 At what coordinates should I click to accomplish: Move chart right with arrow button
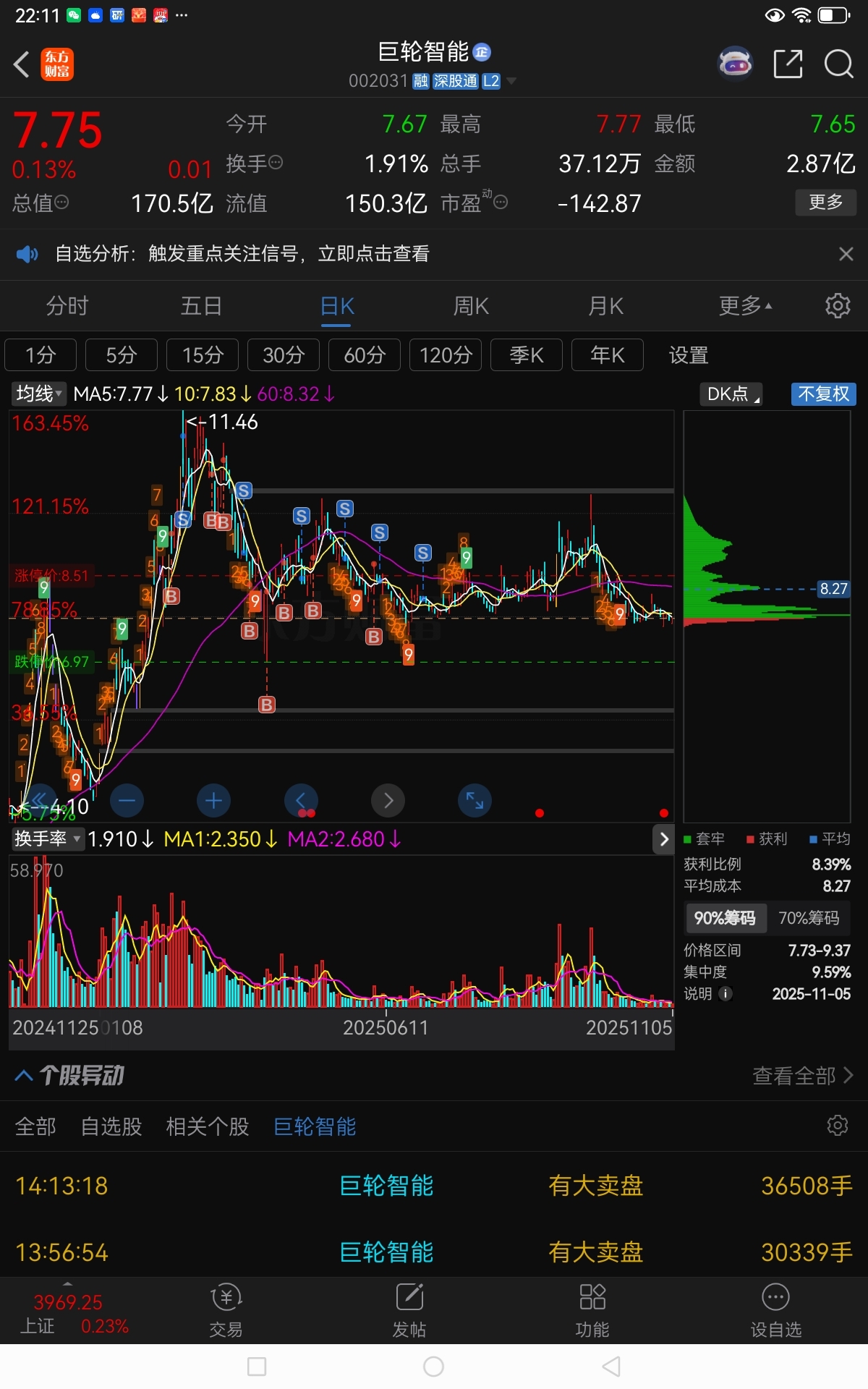click(x=388, y=800)
